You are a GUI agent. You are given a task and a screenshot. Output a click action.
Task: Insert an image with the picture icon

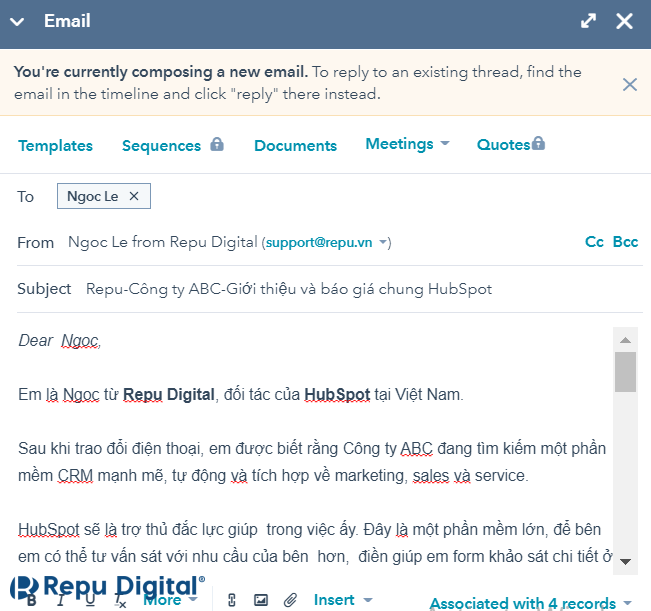click(261, 600)
